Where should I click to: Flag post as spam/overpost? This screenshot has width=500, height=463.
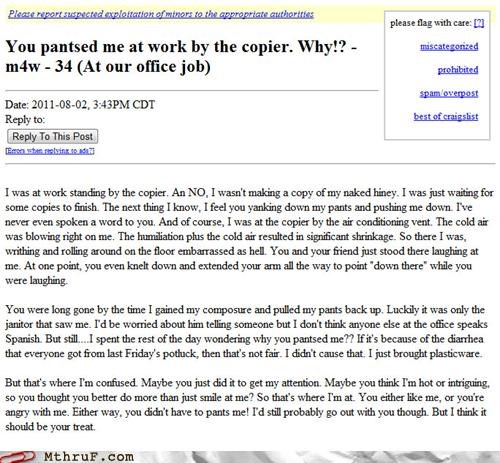pos(449,93)
